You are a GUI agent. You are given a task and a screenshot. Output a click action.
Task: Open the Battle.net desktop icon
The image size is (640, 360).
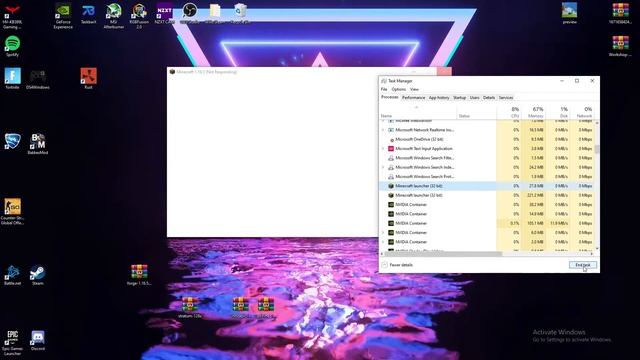pyautogui.click(x=13, y=274)
